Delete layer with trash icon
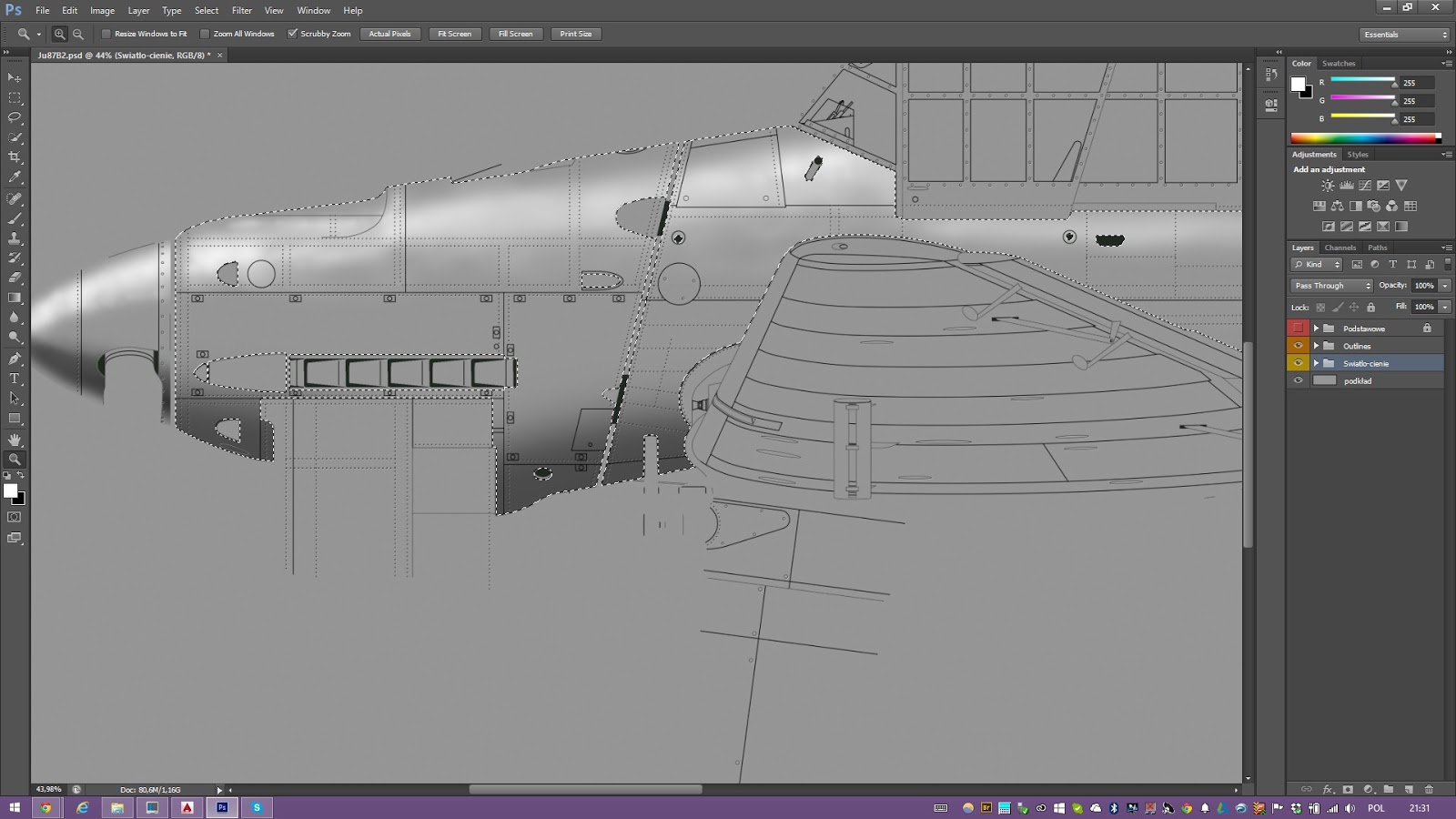Screen dimensions: 1456x819 (1429, 789)
